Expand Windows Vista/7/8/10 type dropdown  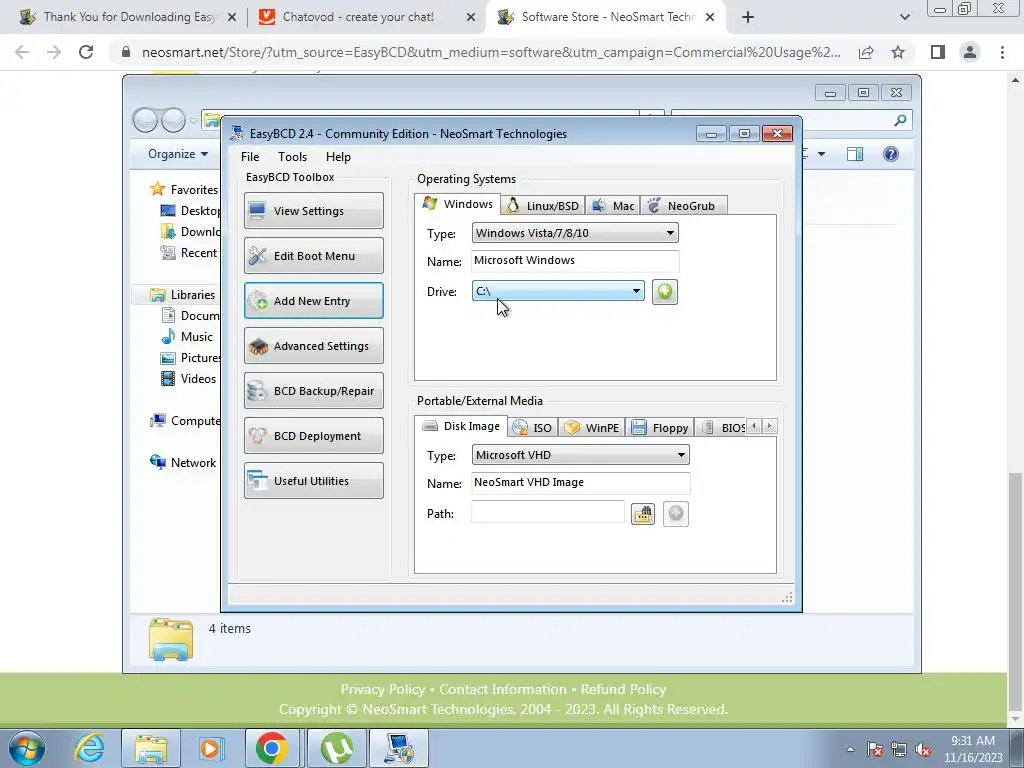[575, 233]
